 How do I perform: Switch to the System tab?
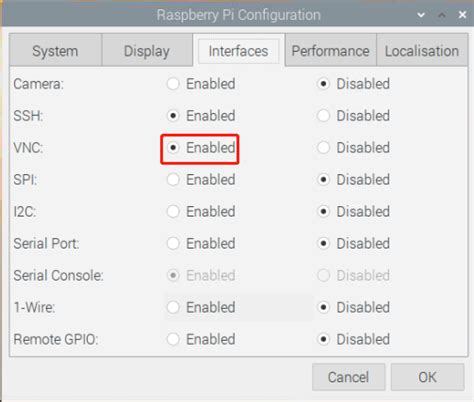(x=55, y=51)
